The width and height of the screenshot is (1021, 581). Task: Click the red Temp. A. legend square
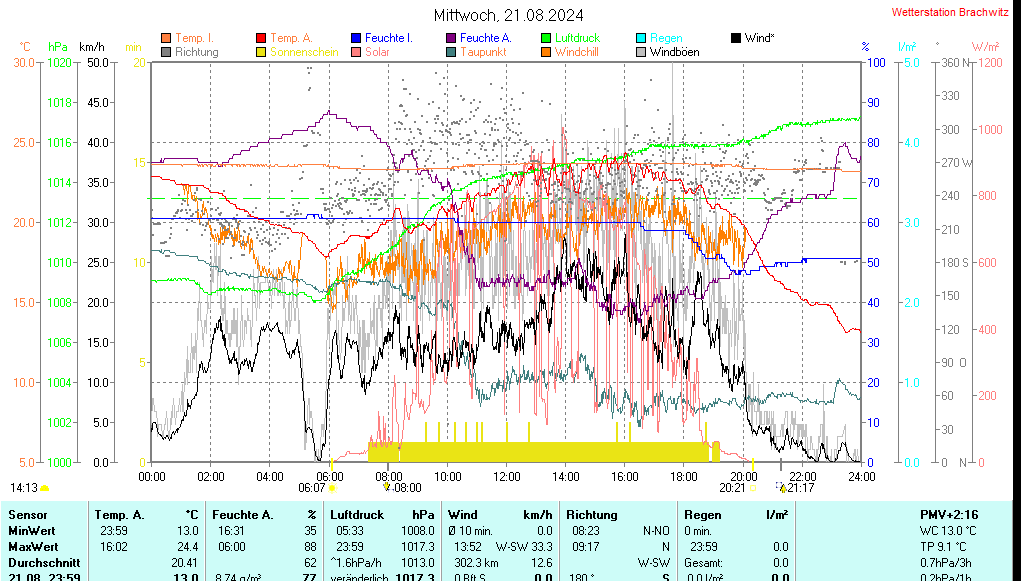tap(262, 38)
